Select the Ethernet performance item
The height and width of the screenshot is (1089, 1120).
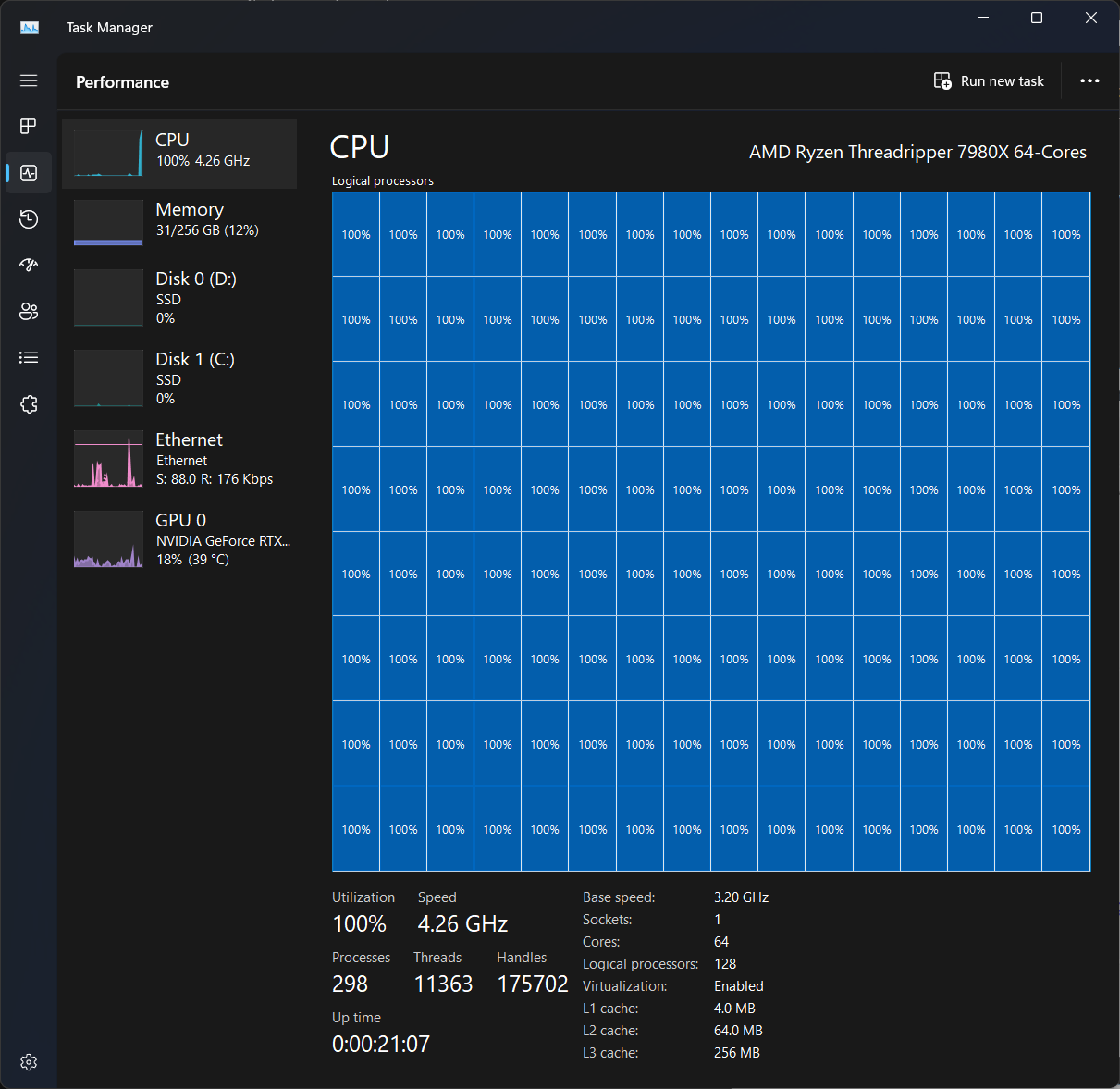179,459
